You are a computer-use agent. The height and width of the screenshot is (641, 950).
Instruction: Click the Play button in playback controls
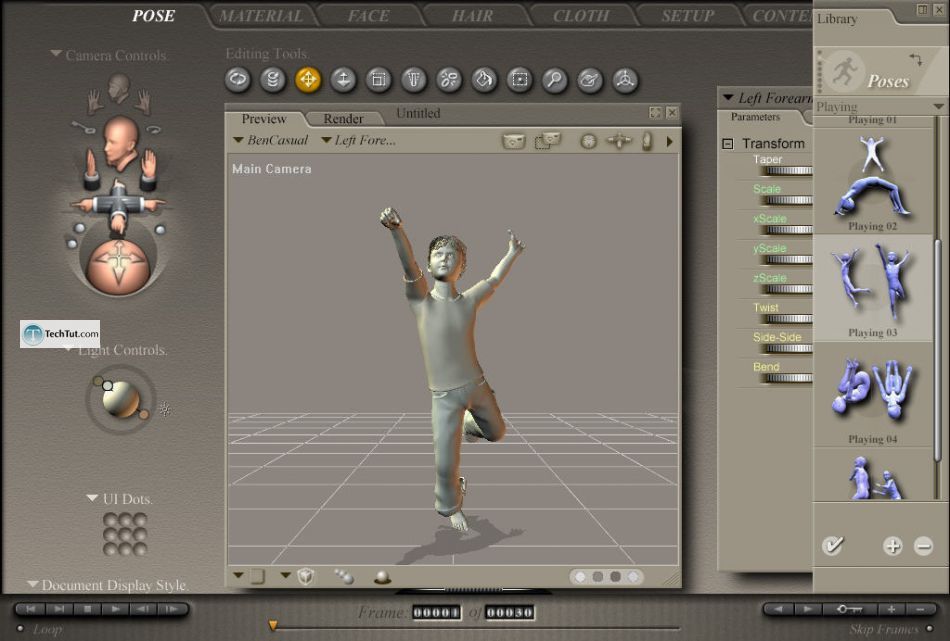click(115, 609)
